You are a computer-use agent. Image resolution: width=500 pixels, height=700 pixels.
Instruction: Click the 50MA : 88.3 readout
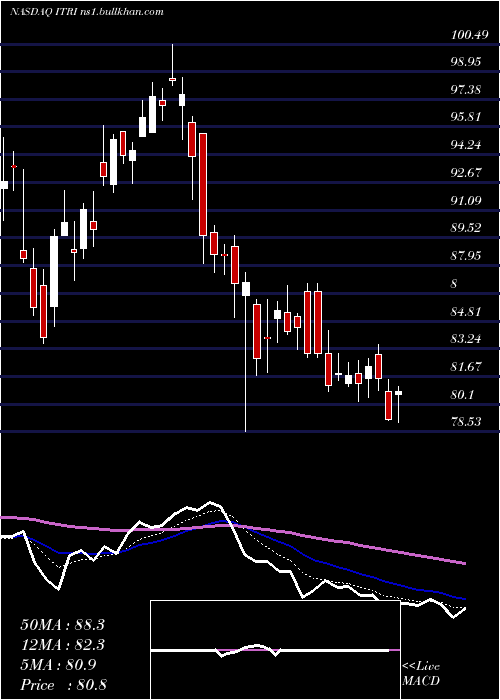pos(62,625)
